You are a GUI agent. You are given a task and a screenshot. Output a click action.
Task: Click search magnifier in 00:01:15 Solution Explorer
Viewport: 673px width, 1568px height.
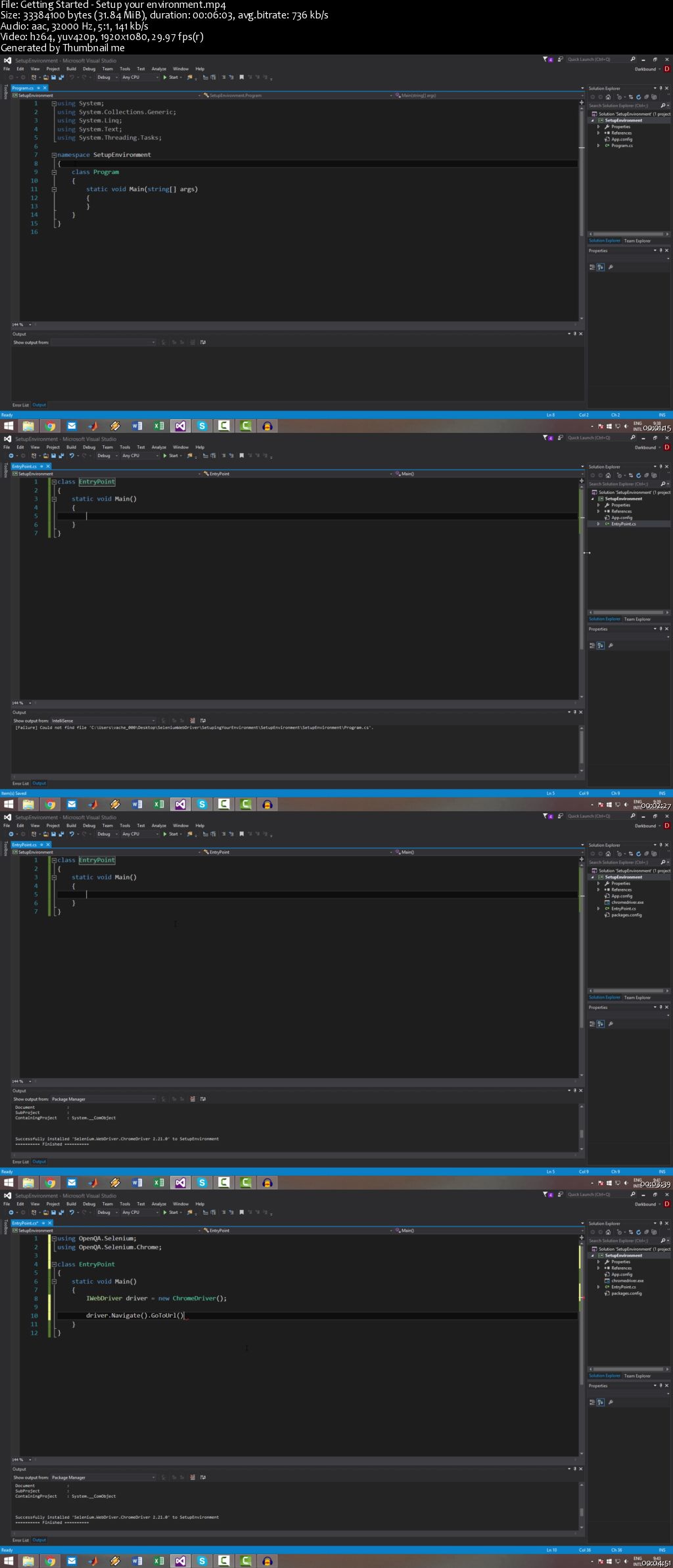(663, 106)
